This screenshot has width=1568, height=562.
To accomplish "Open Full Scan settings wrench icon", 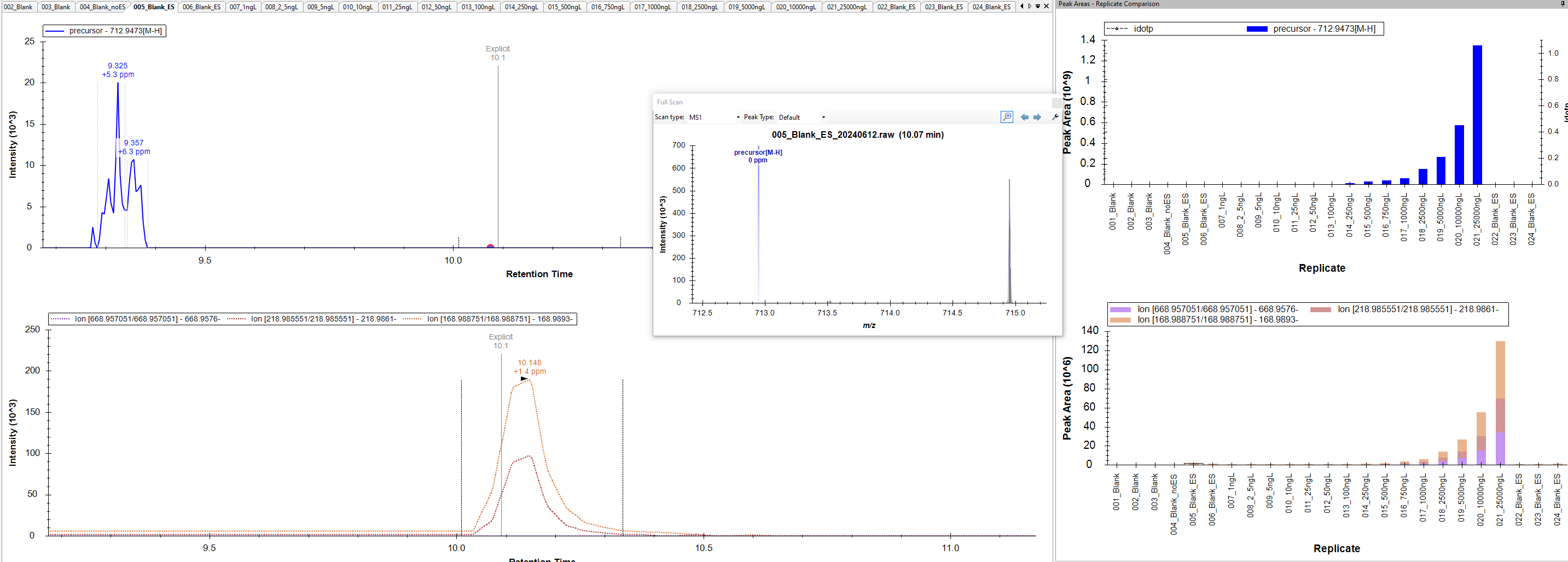I will (1055, 117).
